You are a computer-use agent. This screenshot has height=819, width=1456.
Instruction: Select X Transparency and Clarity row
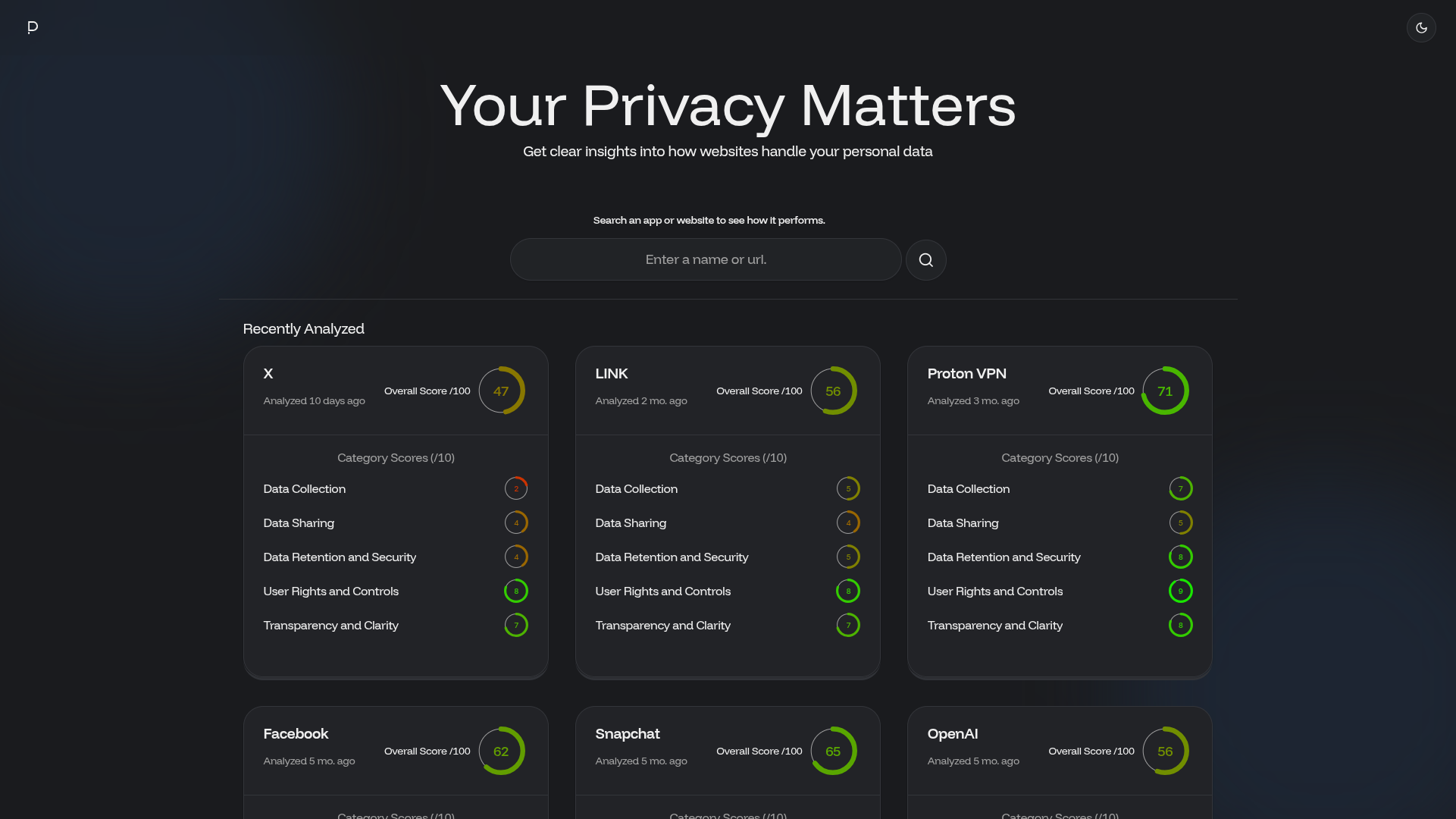point(330,626)
